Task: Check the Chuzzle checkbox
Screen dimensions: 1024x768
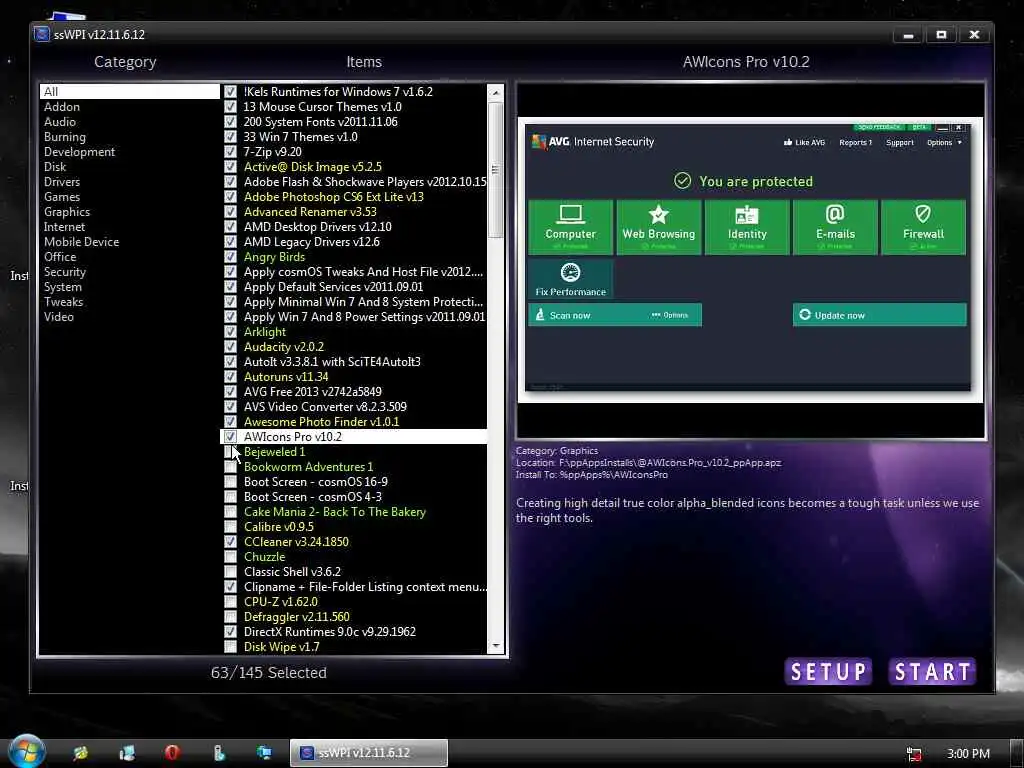Action: pos(231,556)
